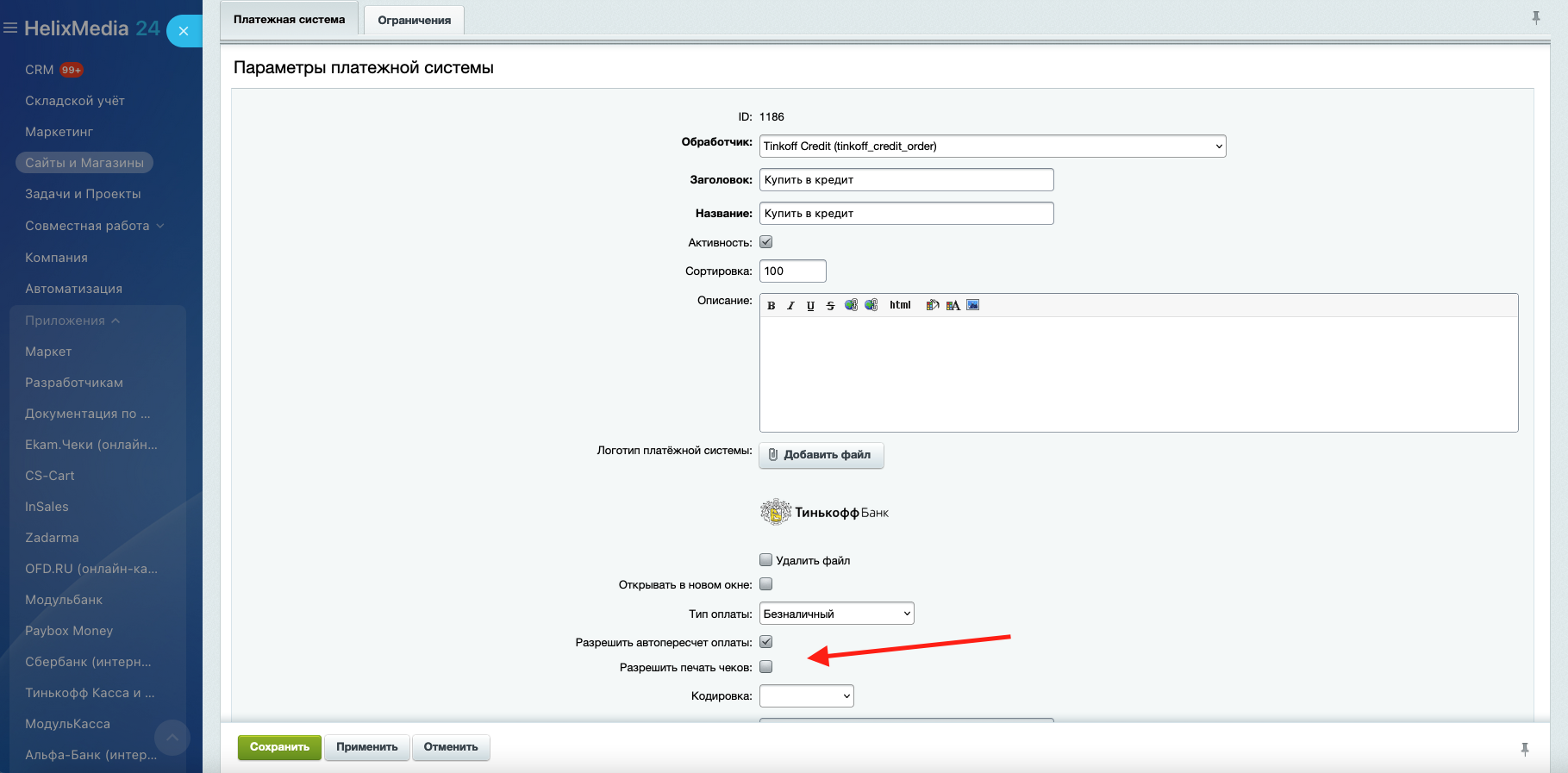Open Автоматизация in sidebar

(x=73, y=289)
